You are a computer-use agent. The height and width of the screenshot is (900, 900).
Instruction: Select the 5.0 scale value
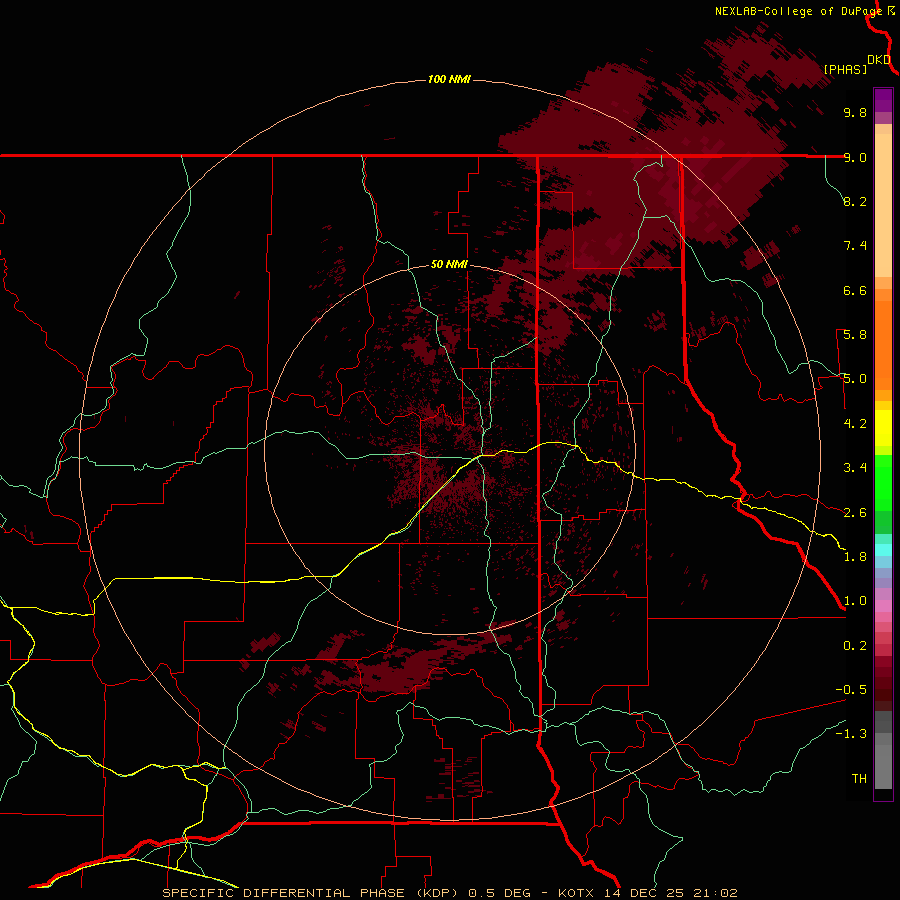[x=855, y=379]
